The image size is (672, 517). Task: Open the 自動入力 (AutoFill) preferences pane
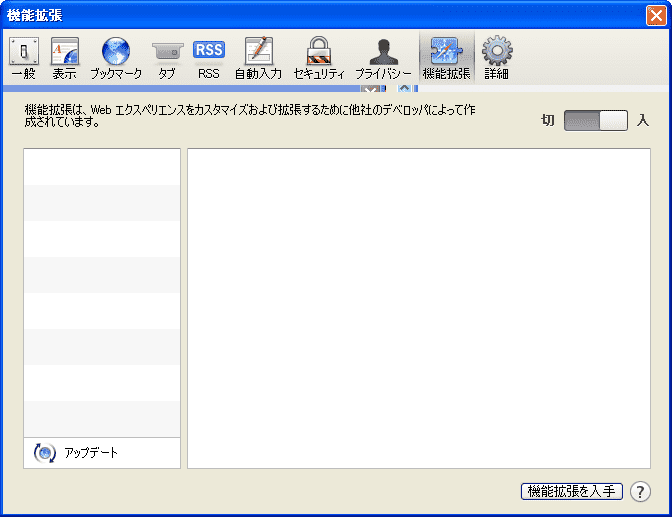pyautogui.click(x=258, y=58)
